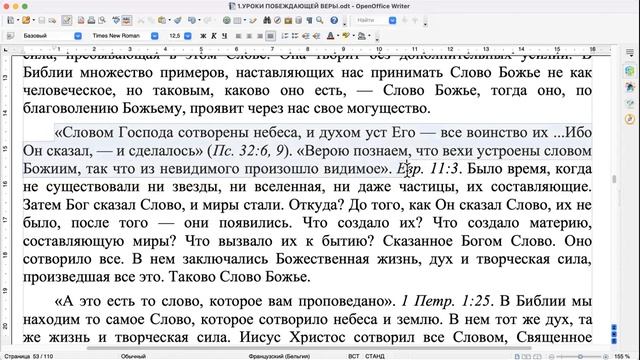640x360 pixels.
Task: Click the Increase Indent icon
Action: [316, 36]
